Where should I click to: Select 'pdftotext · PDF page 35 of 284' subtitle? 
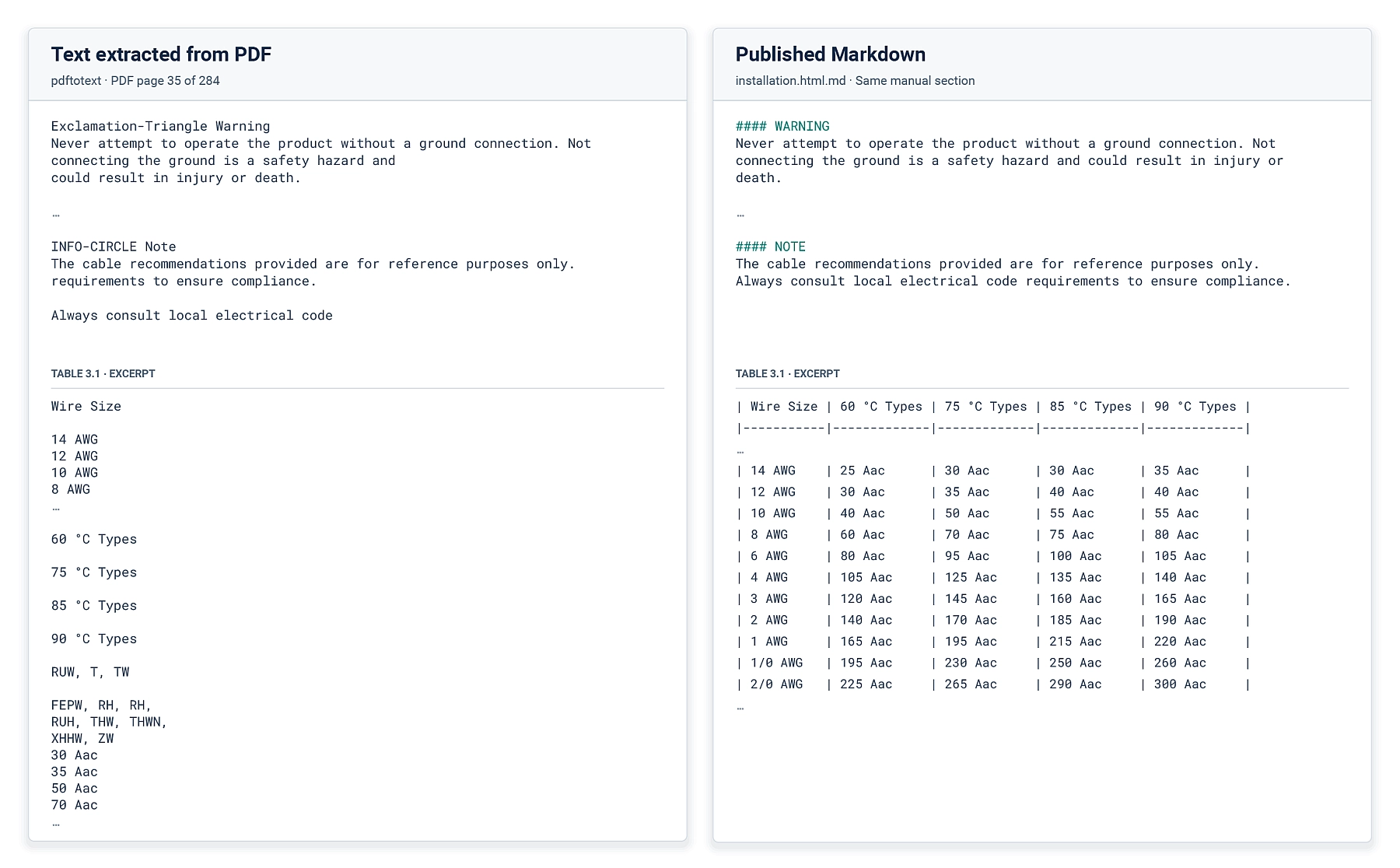[x=135, y=81]
